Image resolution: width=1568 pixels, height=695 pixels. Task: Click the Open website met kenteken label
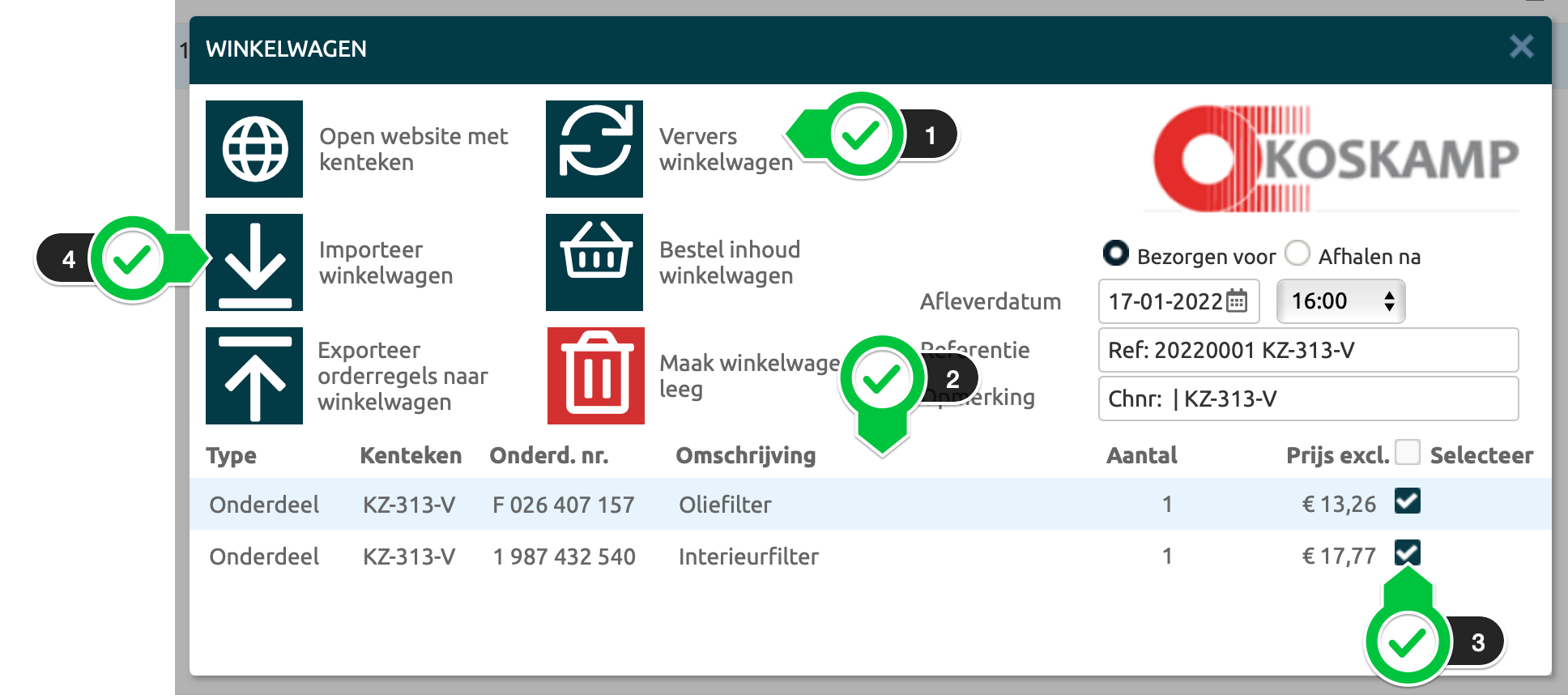tap(413, 149)
